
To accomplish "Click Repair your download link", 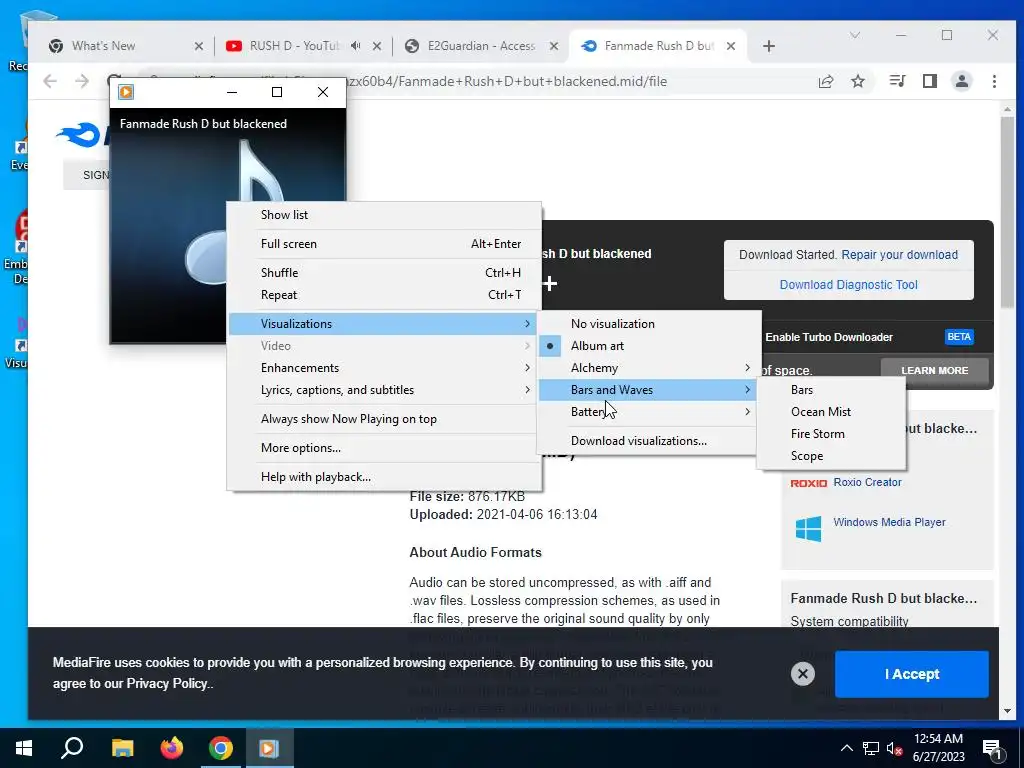I will (x=899, y=255).
